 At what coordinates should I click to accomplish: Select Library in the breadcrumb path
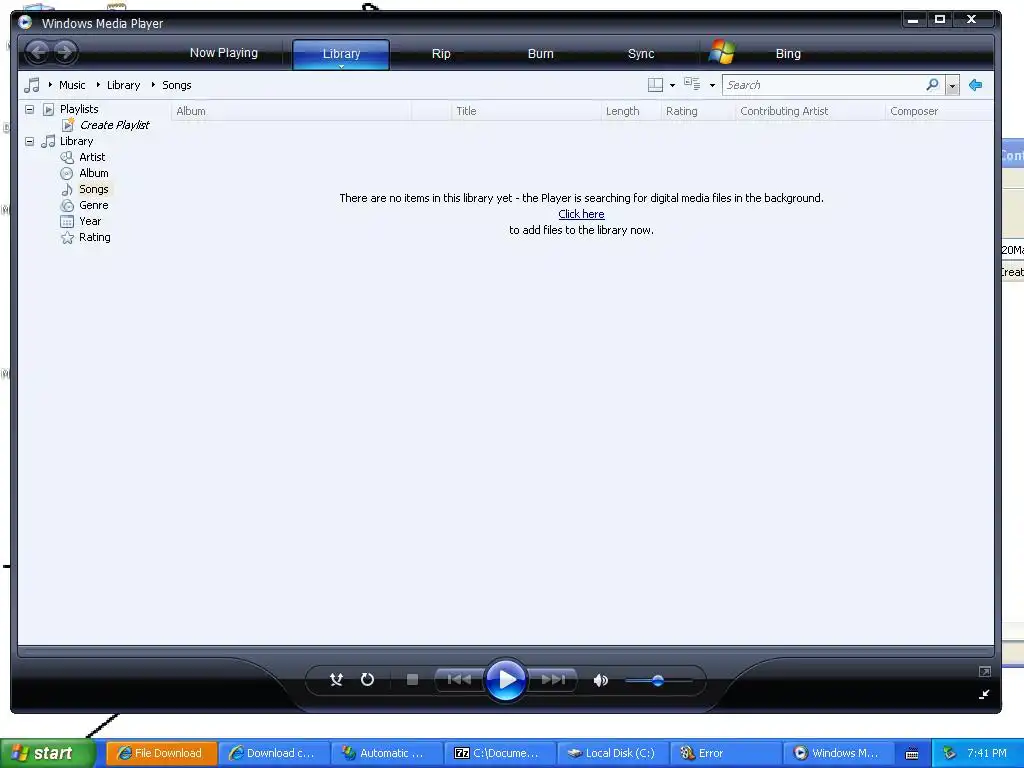(x=123, y=85)
